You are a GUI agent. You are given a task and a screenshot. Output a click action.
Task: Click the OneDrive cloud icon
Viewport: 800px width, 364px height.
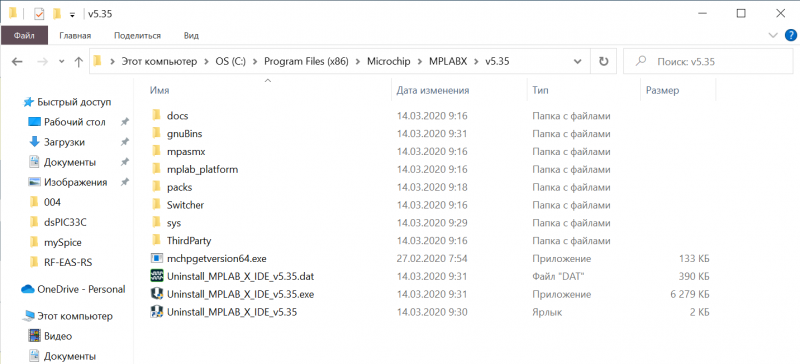point(28,289)
